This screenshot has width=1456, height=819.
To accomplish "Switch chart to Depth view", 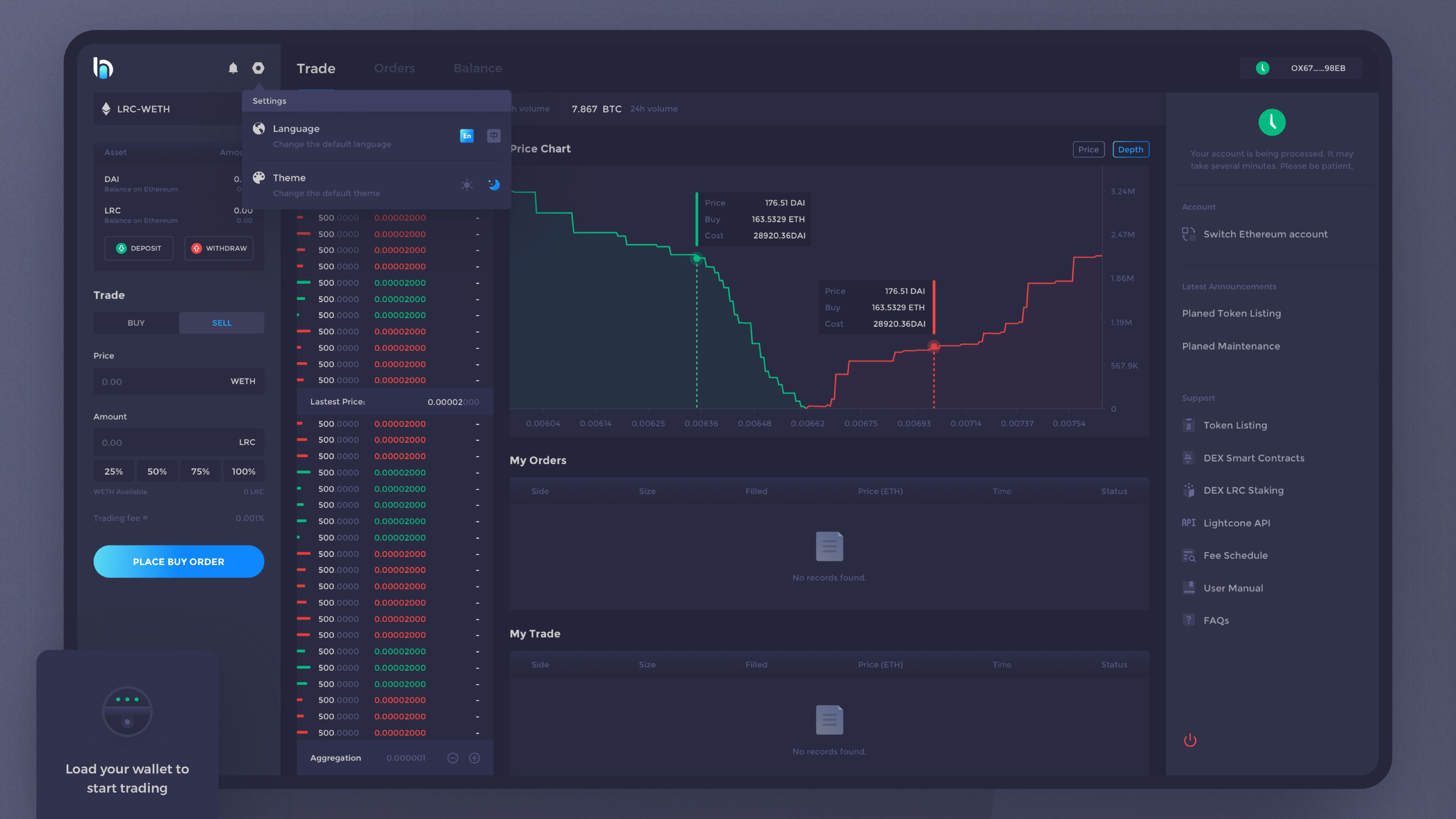I will (x=1130, y=149).
